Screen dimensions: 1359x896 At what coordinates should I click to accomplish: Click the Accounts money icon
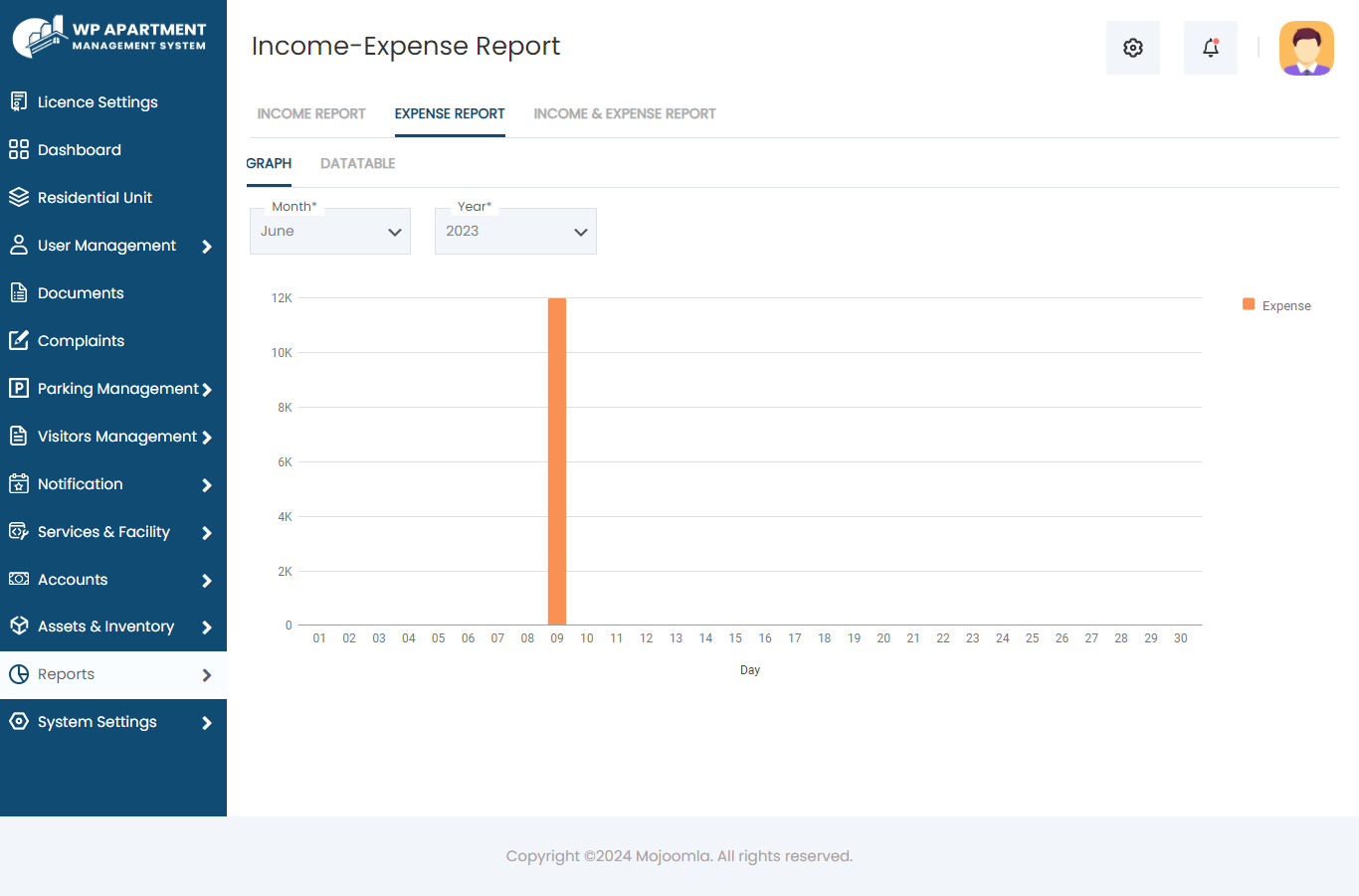18,579
